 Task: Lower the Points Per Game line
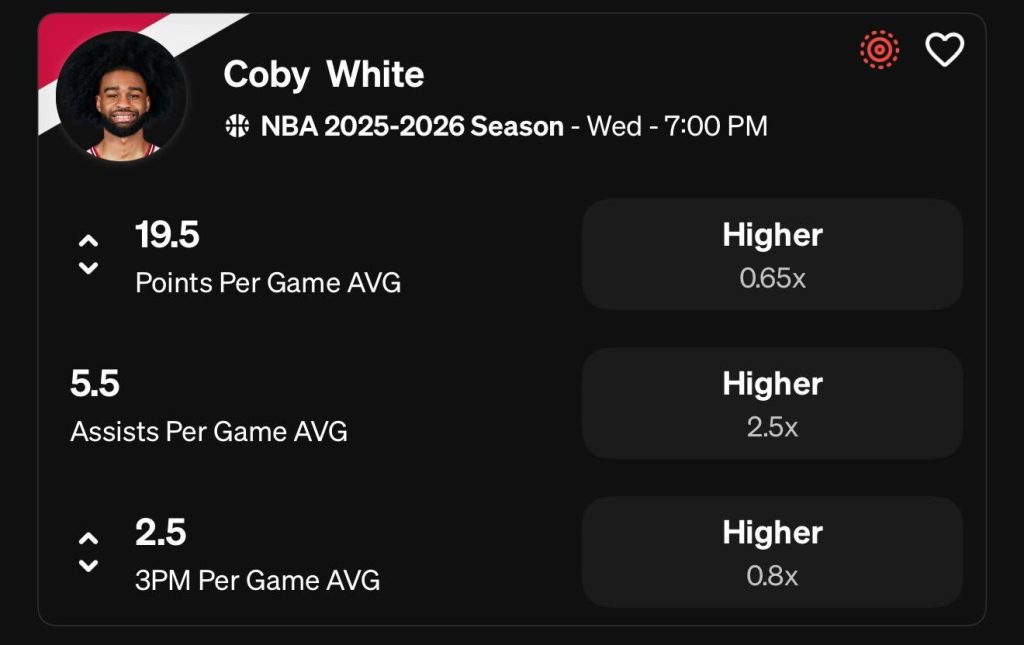pos(88,268)
